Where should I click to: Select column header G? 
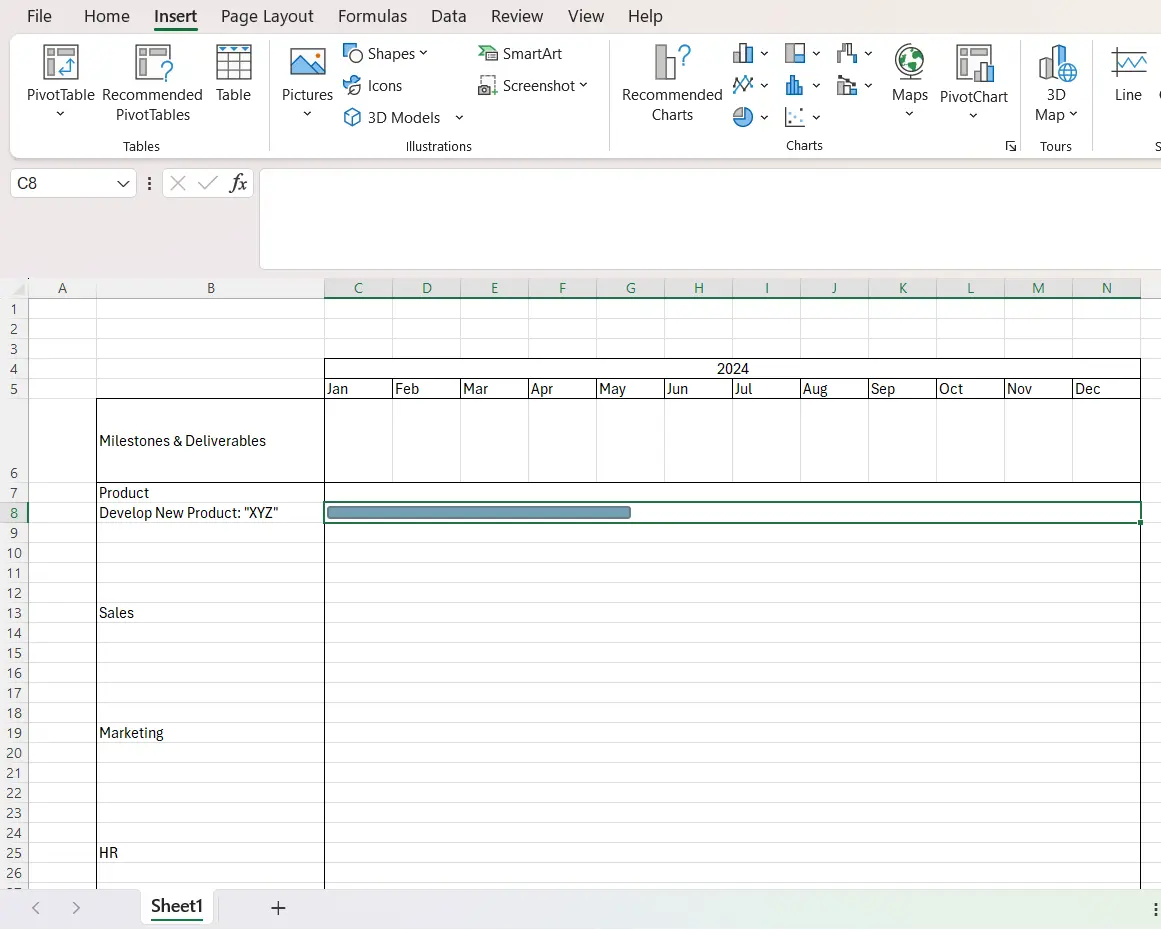coord(631,289)
